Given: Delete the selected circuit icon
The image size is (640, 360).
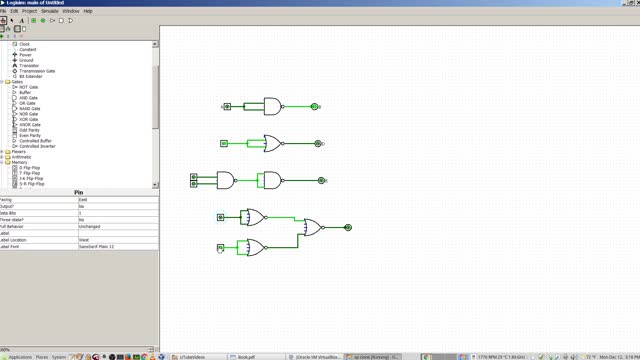Looking at the screenshot, I should pos(21,36).
